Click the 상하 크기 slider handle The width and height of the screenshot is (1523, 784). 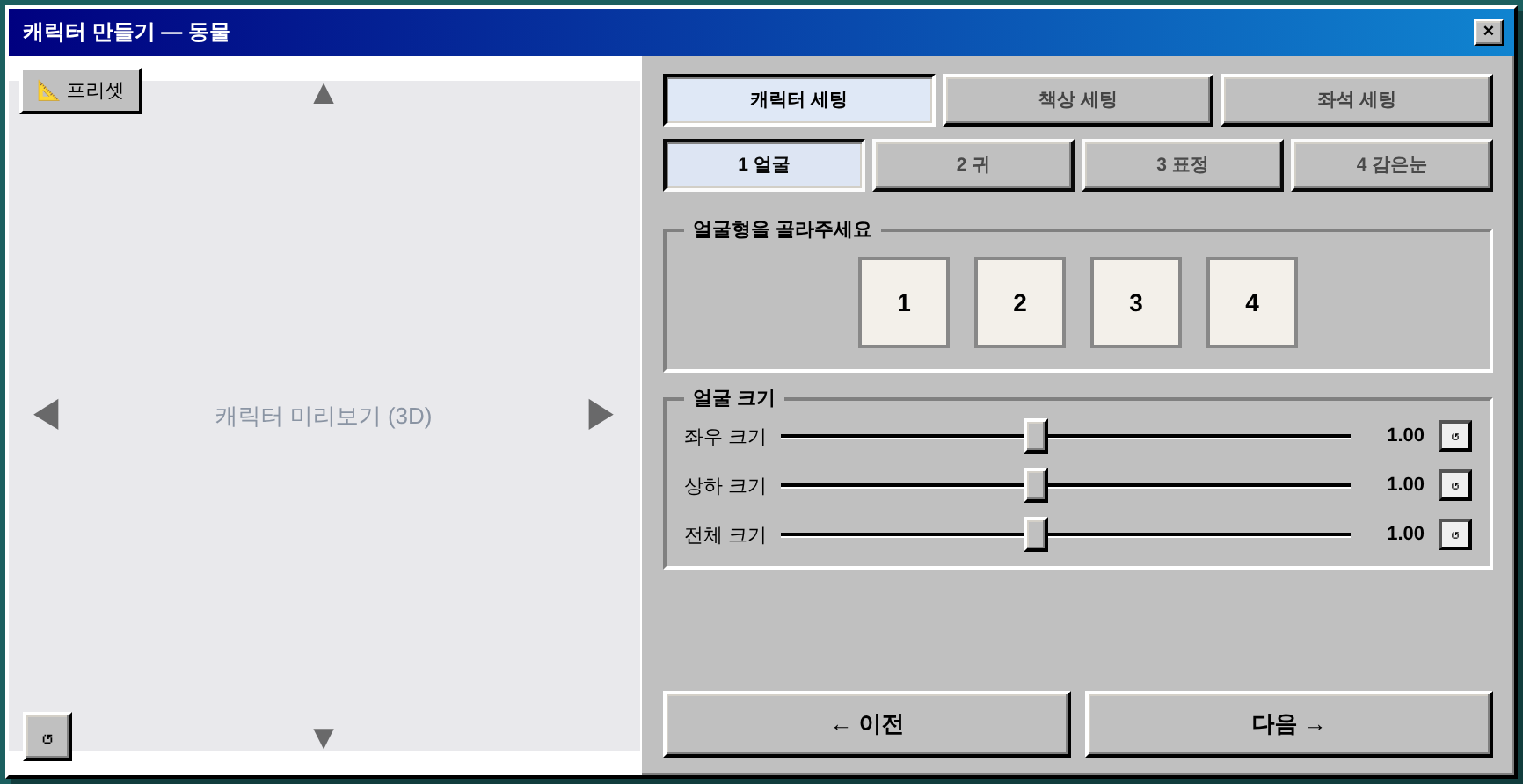coord(1036,485)
